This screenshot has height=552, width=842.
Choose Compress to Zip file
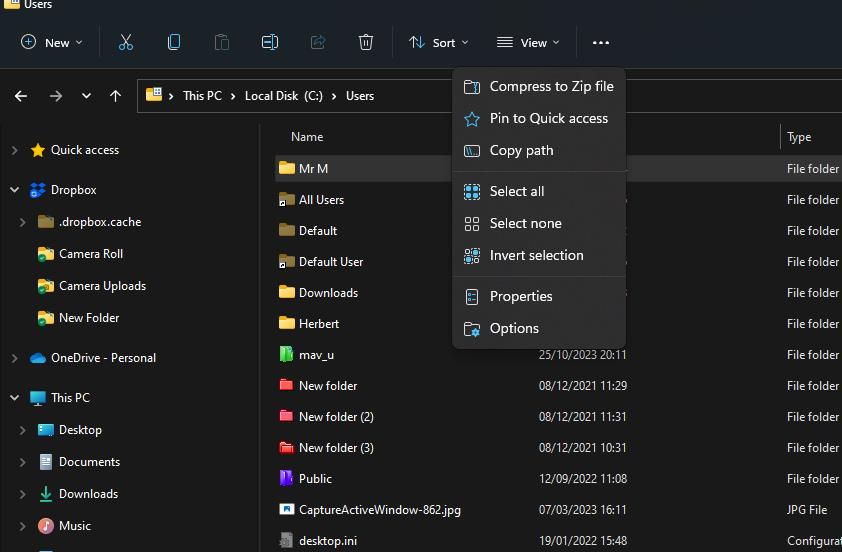(x=551, y=86)
